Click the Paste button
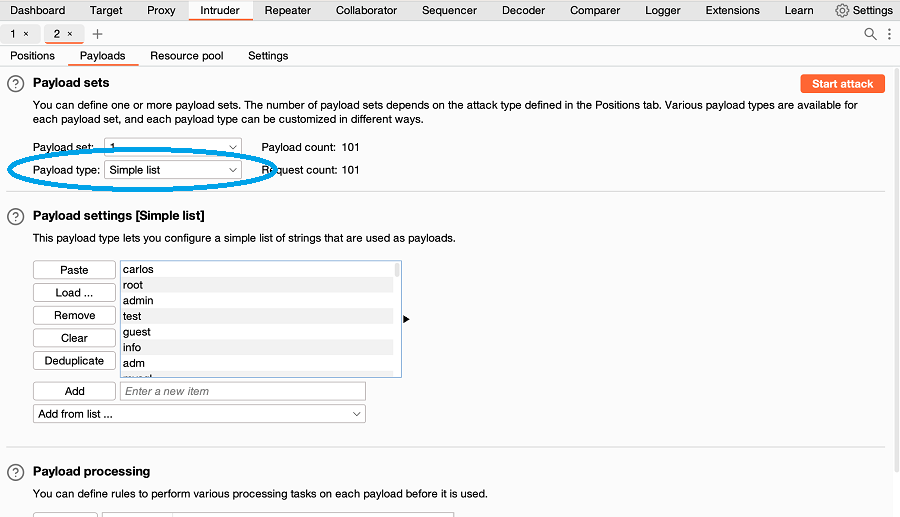Image resolution: width=900 pixels, height=517 pixels. [x=75, y=270]
